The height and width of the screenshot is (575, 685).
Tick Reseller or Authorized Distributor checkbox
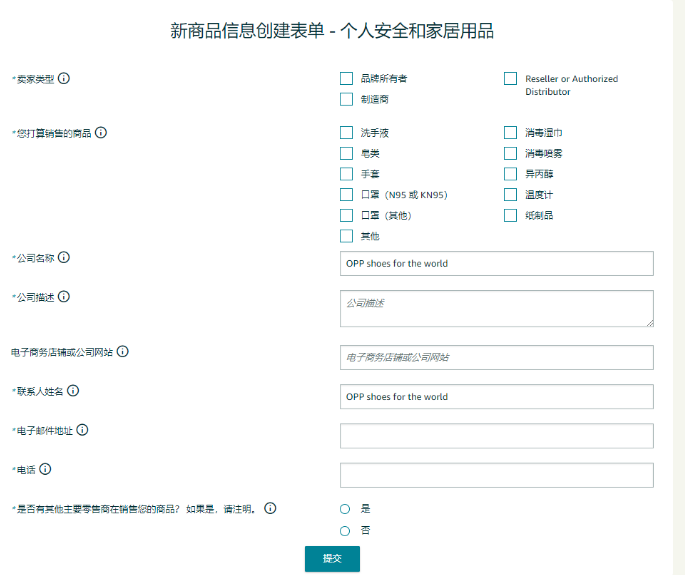point(510,79)
